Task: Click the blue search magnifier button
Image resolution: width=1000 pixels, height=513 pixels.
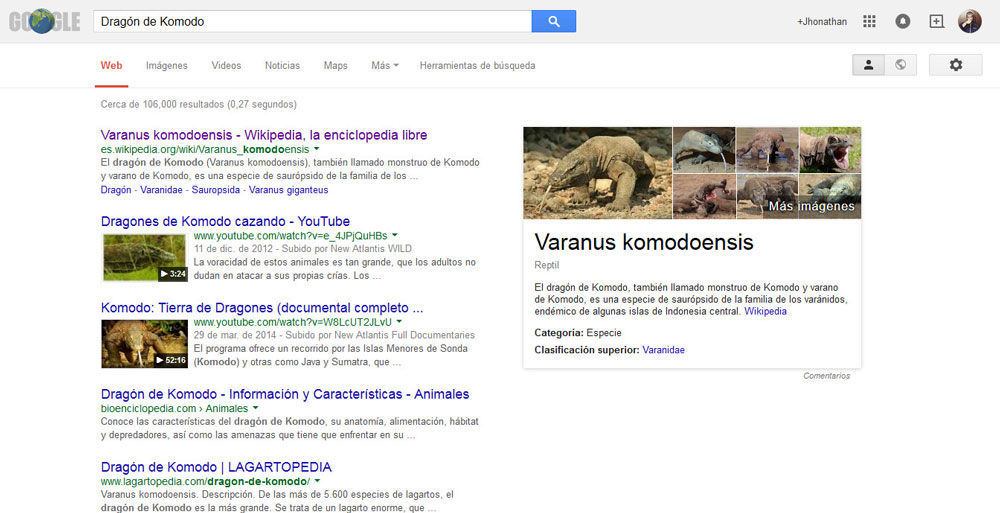Action: 553,21
